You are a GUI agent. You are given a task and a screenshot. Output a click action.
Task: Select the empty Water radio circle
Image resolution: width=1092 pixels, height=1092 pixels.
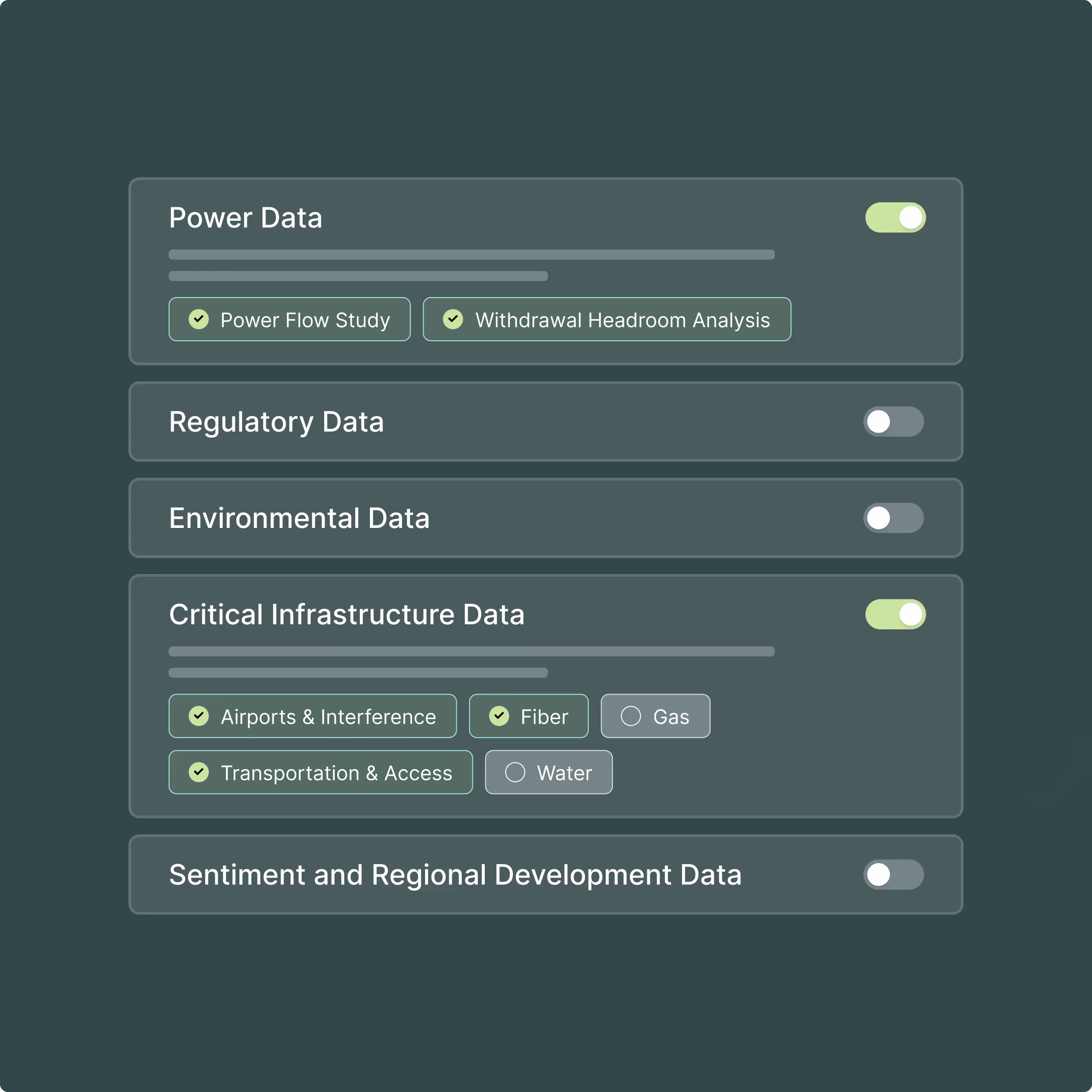(x=515, y=772)
